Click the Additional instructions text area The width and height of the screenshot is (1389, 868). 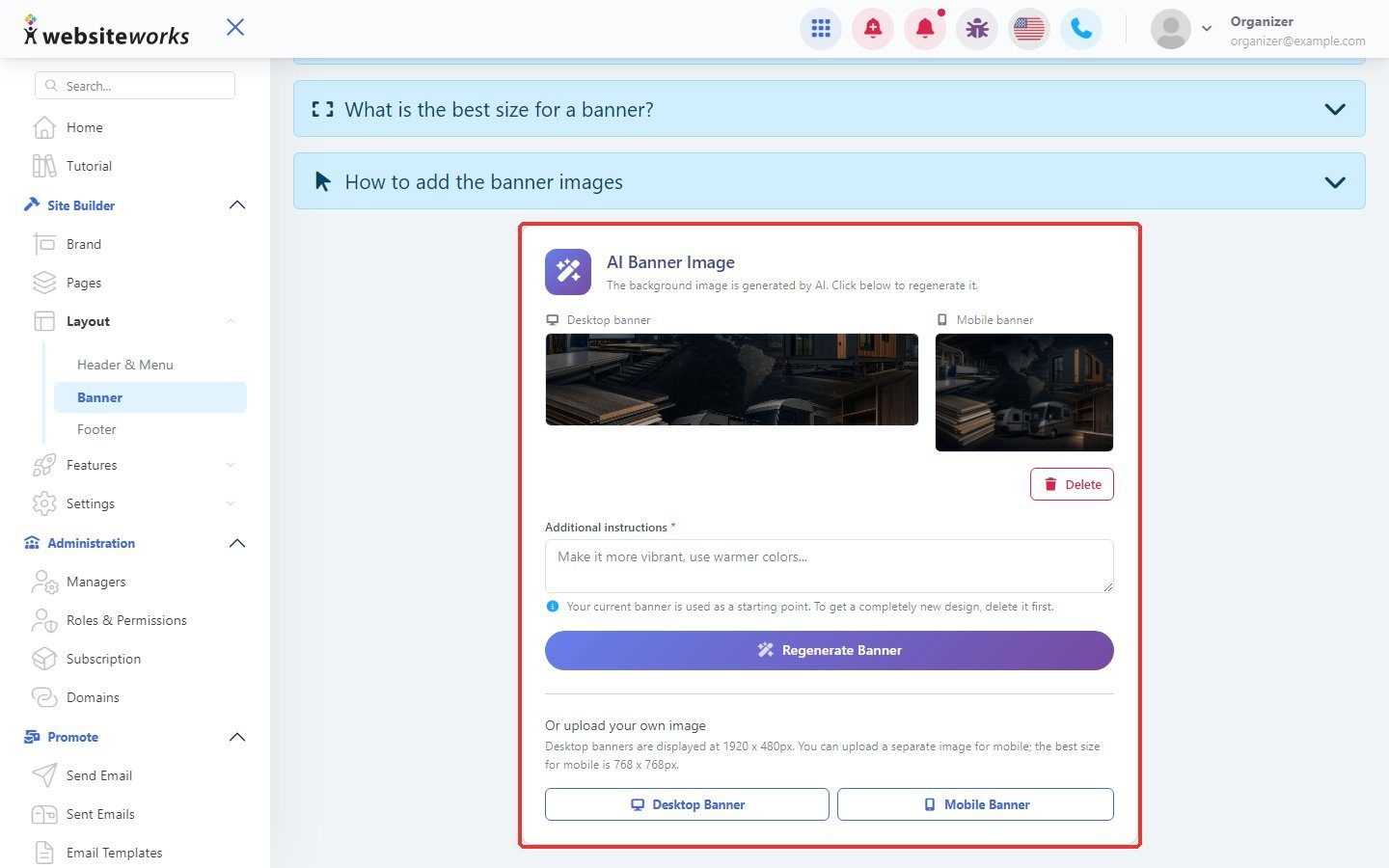point(830,566)
